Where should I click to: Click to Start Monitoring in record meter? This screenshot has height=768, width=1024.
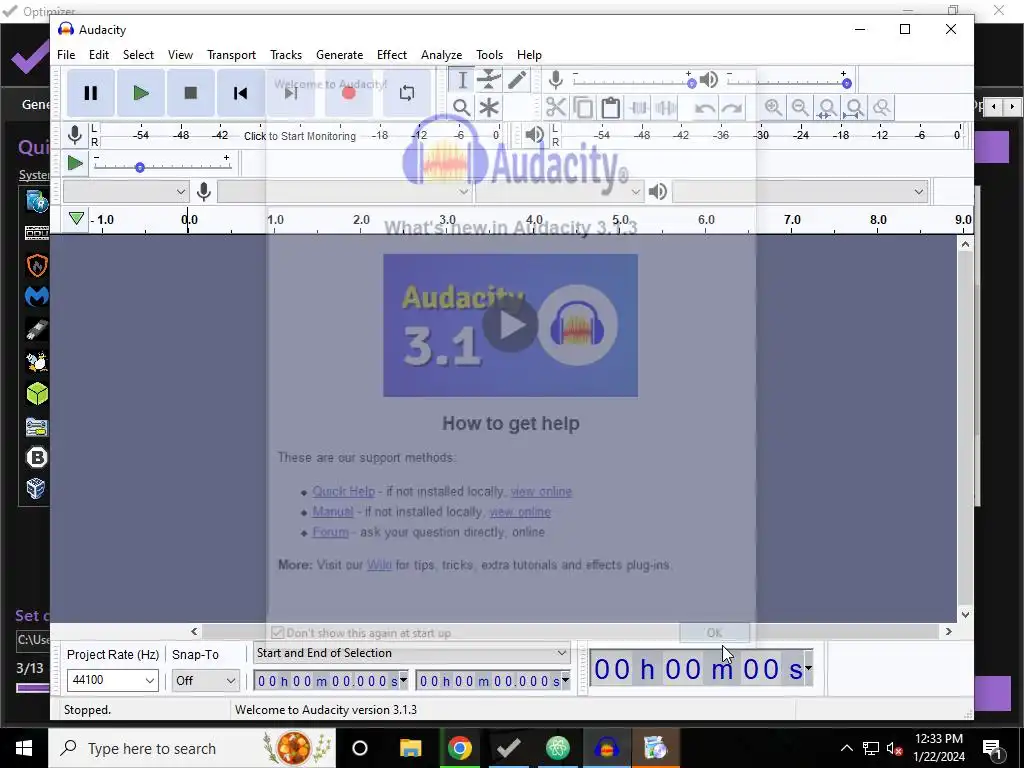300,136
